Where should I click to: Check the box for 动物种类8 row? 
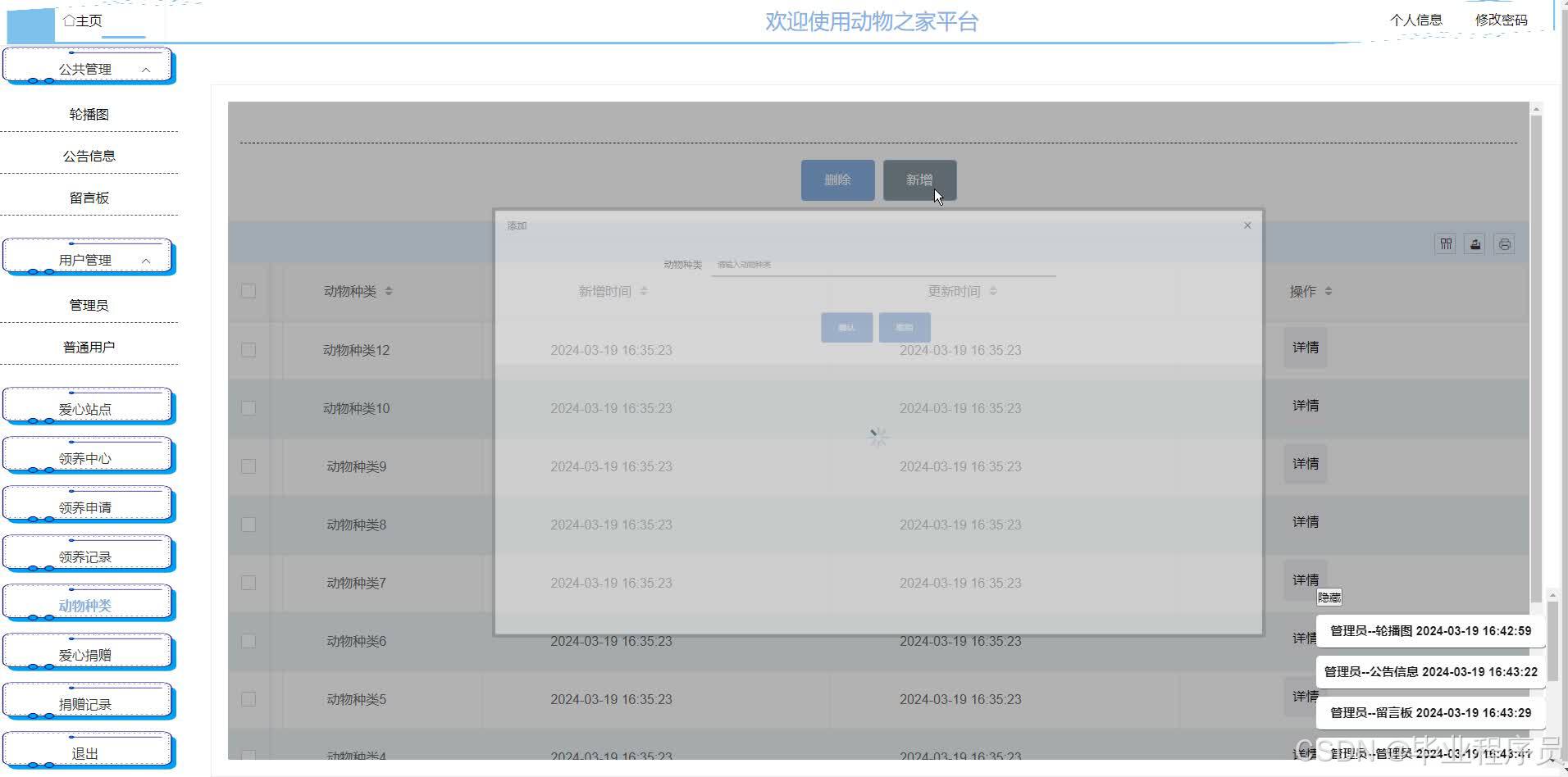coord(248,525)
